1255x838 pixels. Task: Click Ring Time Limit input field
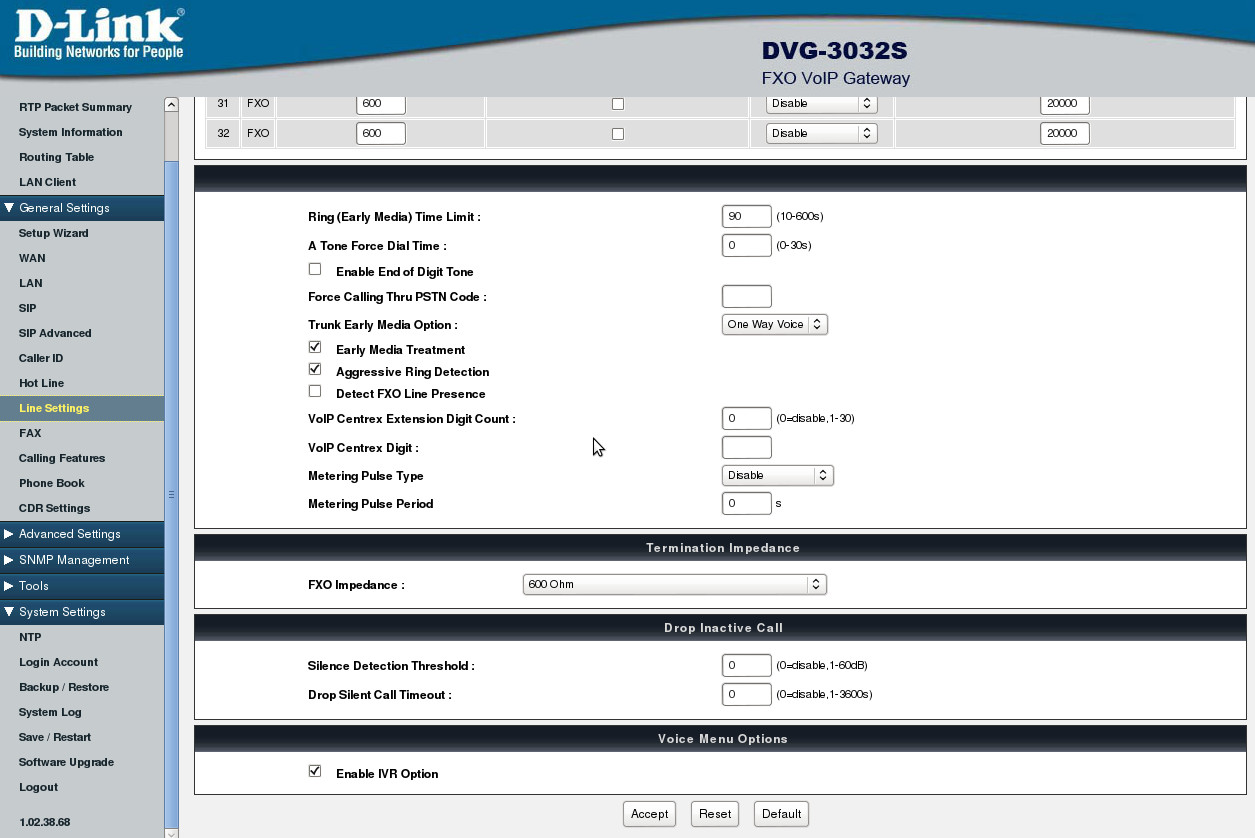(746, 216)
